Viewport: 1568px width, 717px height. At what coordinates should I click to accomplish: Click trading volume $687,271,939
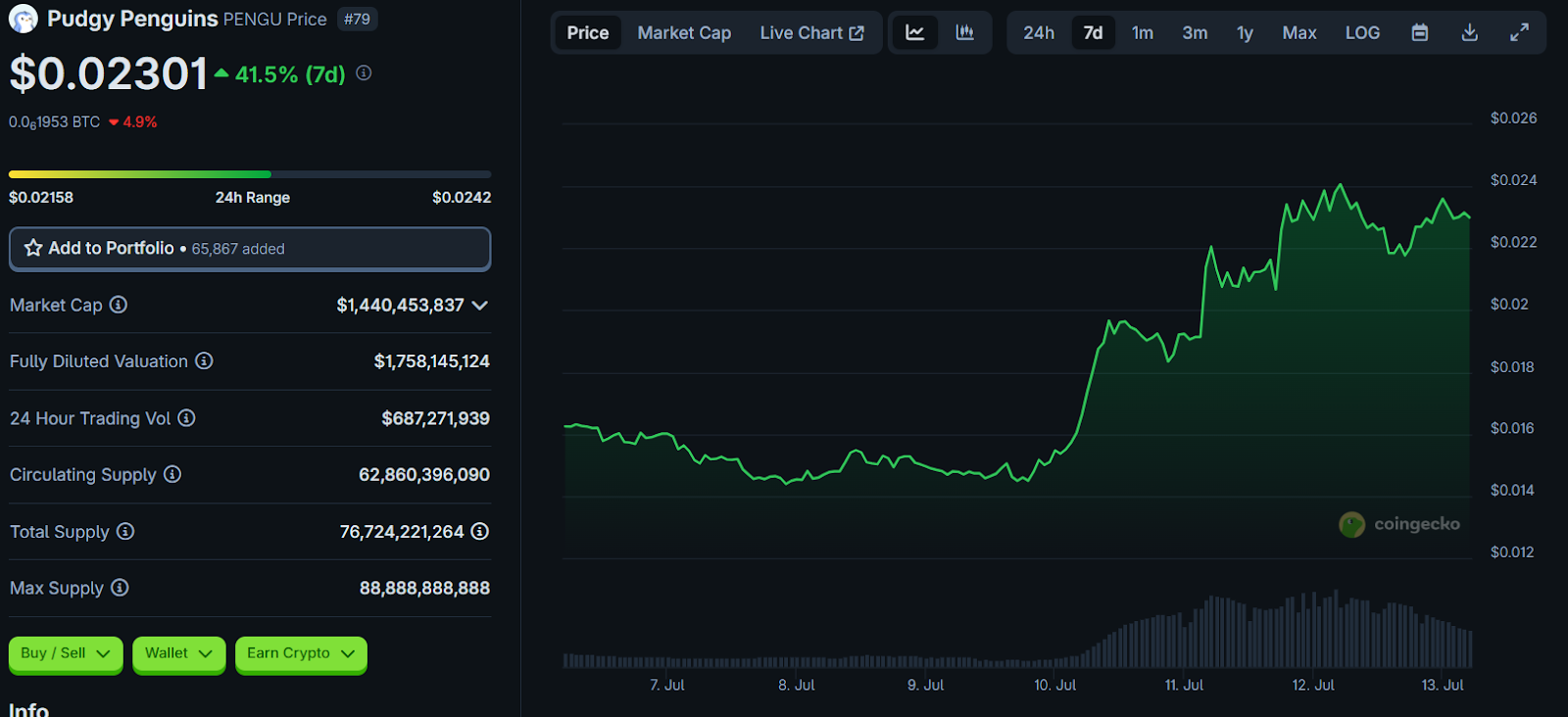435,418
